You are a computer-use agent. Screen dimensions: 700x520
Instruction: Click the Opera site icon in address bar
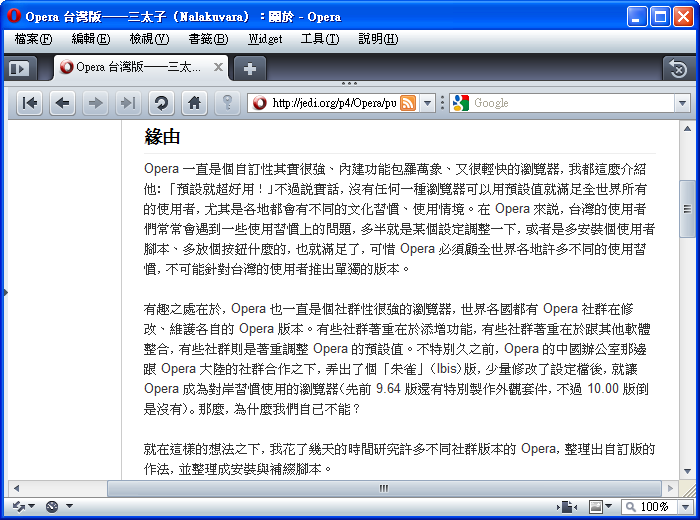(259, 103)
